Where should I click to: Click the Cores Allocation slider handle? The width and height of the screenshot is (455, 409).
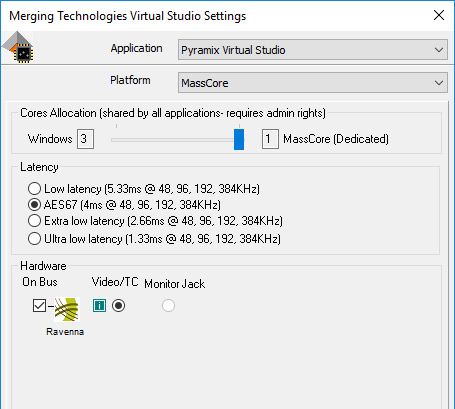[x=239, y=139]
